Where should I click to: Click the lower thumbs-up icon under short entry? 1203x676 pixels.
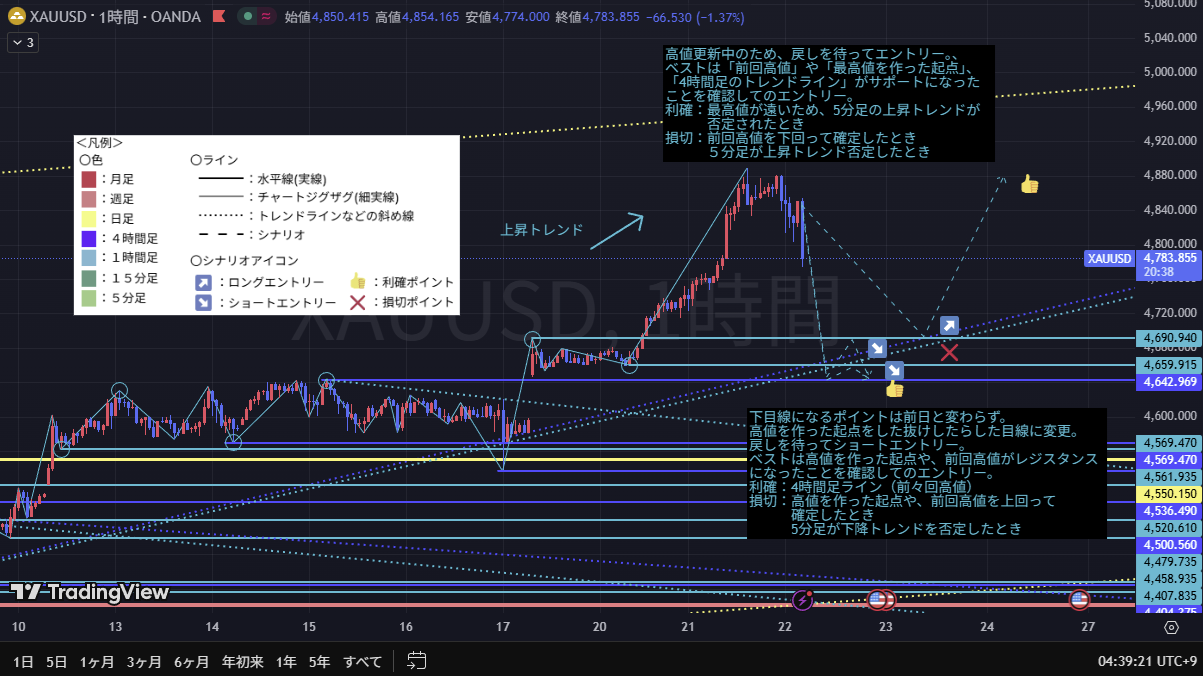click(x=894, y=389)
